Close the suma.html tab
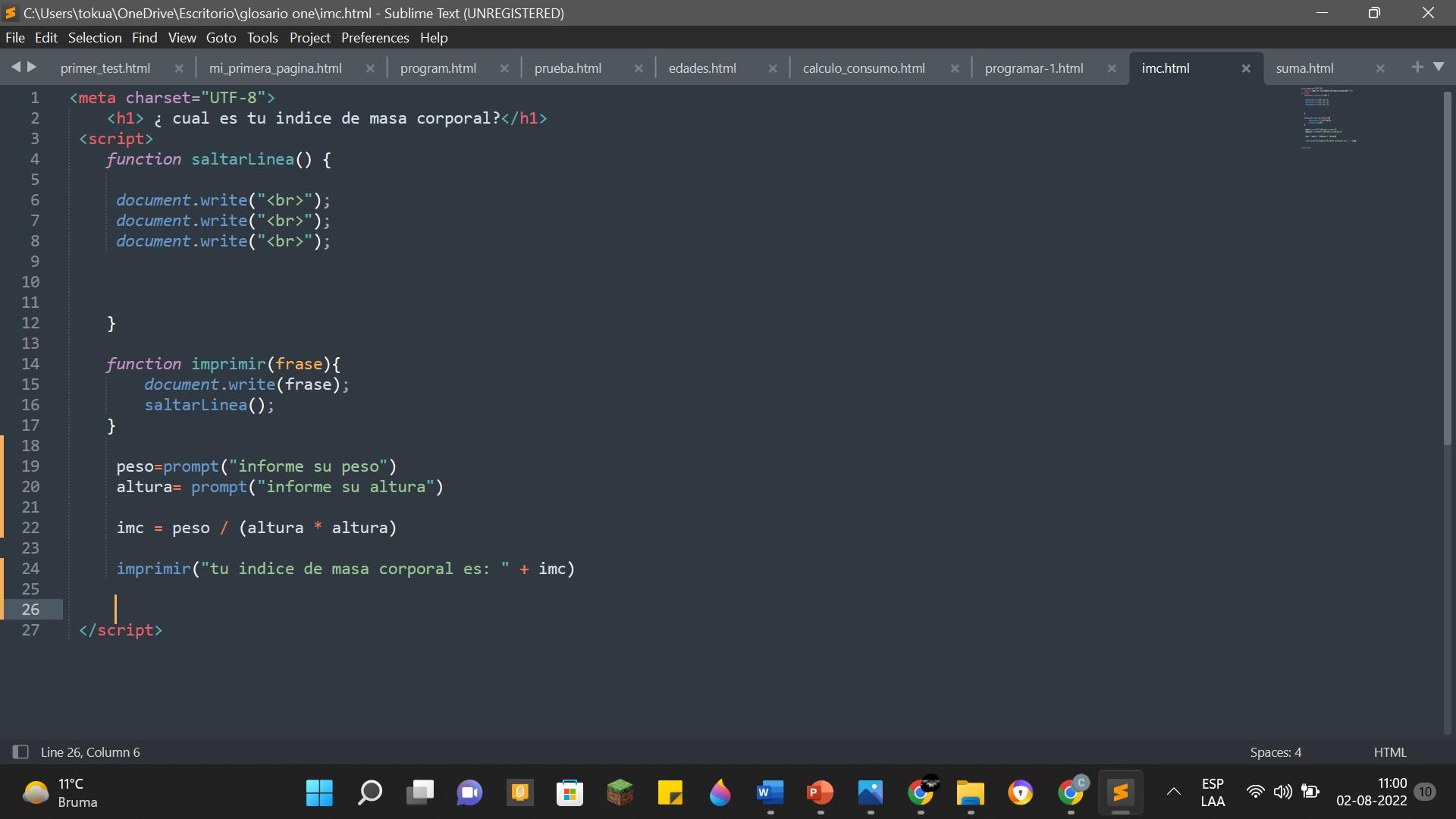Screen dimensions: 1456x819 coord(1380,68)
